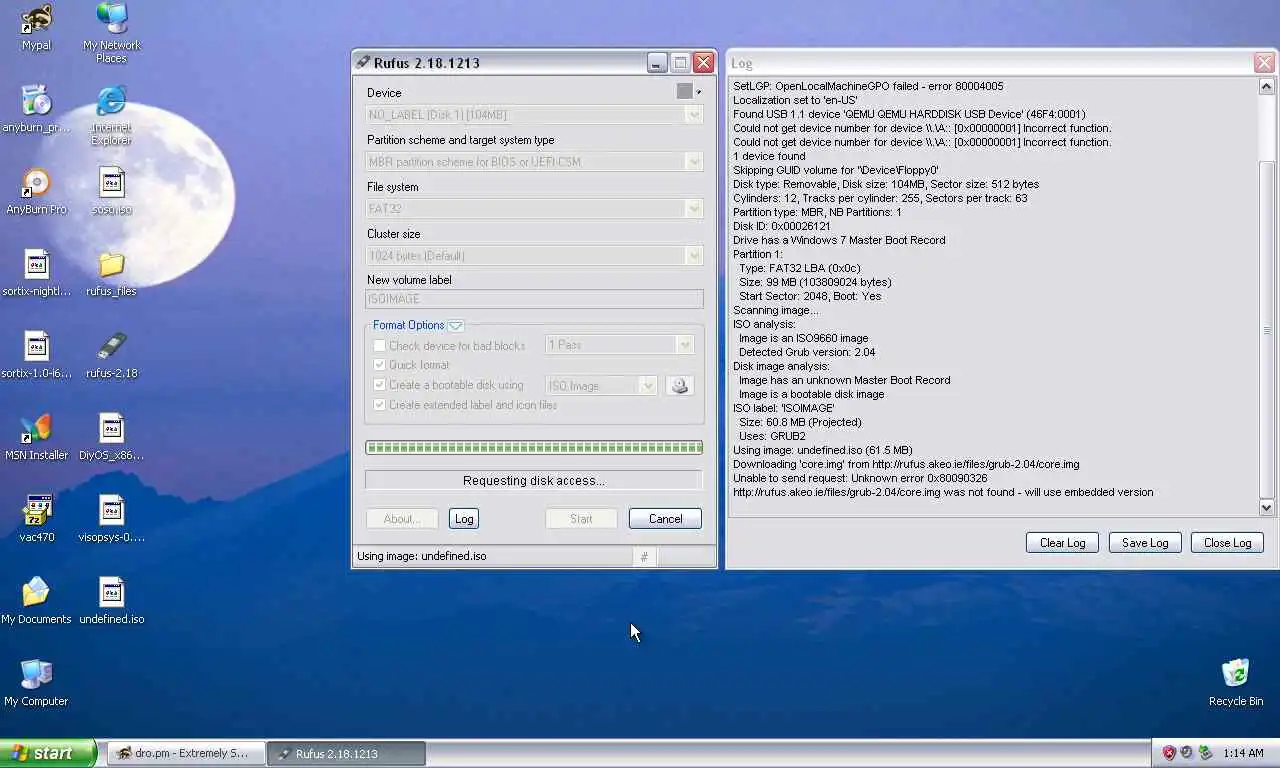Screen dimensions: 1280x768
Task: Click the Rufus language selector icon beside Device
Action: (x=688, y=91)
